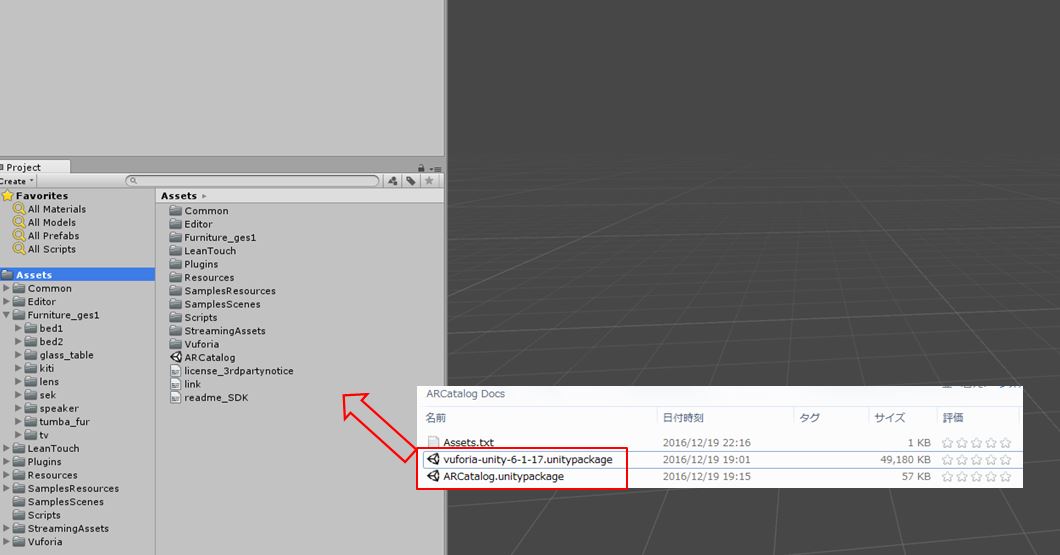
Task: Select the readme_SDK file
Action: [210, 397]
